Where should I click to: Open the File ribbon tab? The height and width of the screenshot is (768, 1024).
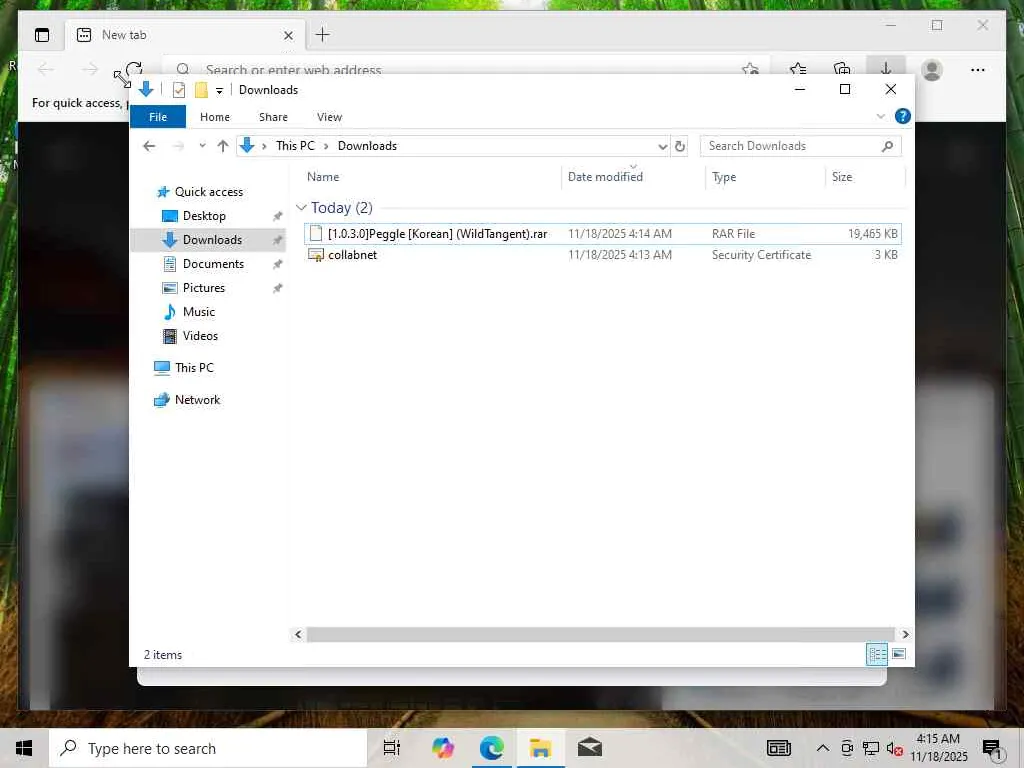point(158,117)
